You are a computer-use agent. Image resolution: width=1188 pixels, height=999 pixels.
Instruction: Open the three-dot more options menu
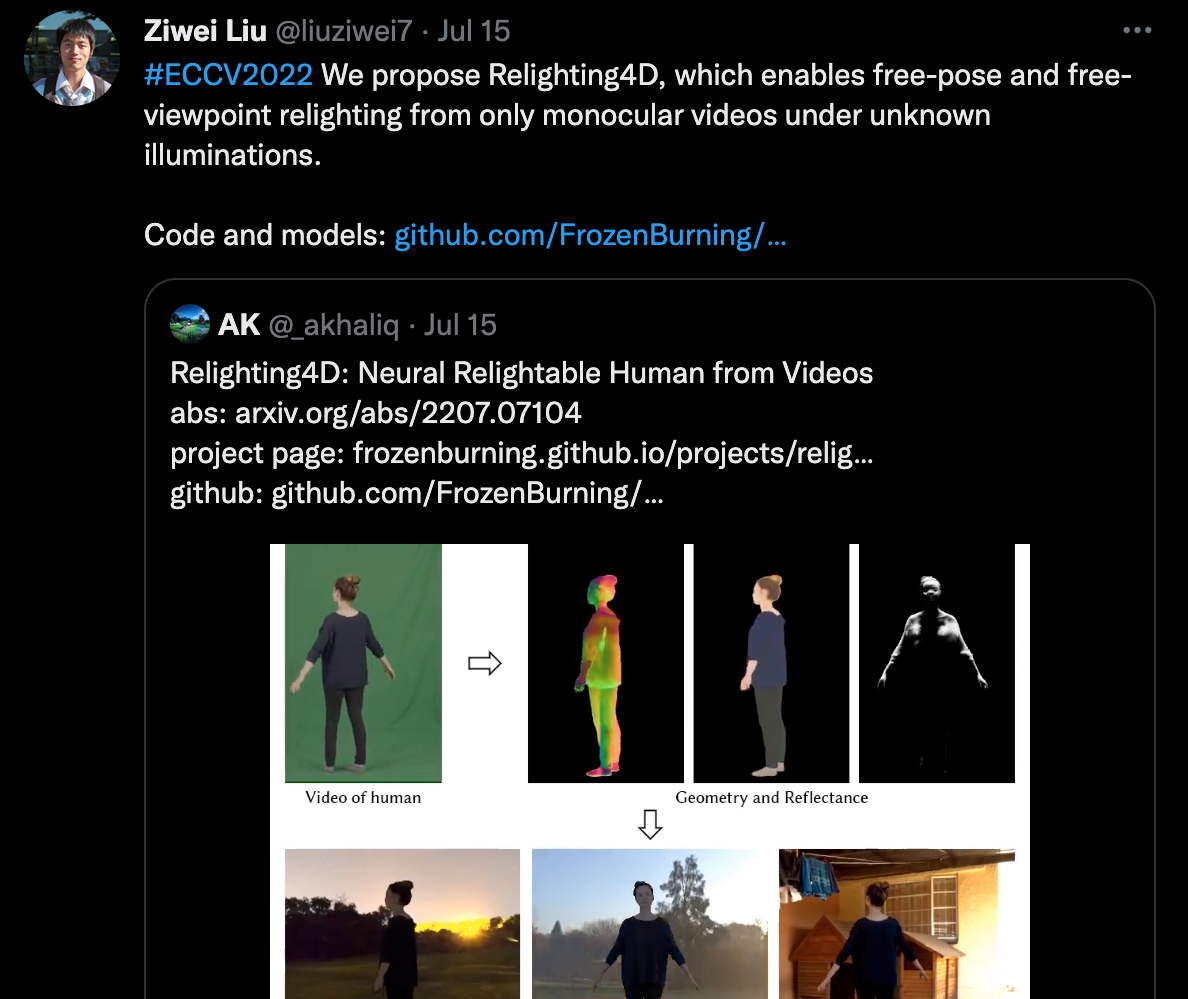tap(1136, 30)
